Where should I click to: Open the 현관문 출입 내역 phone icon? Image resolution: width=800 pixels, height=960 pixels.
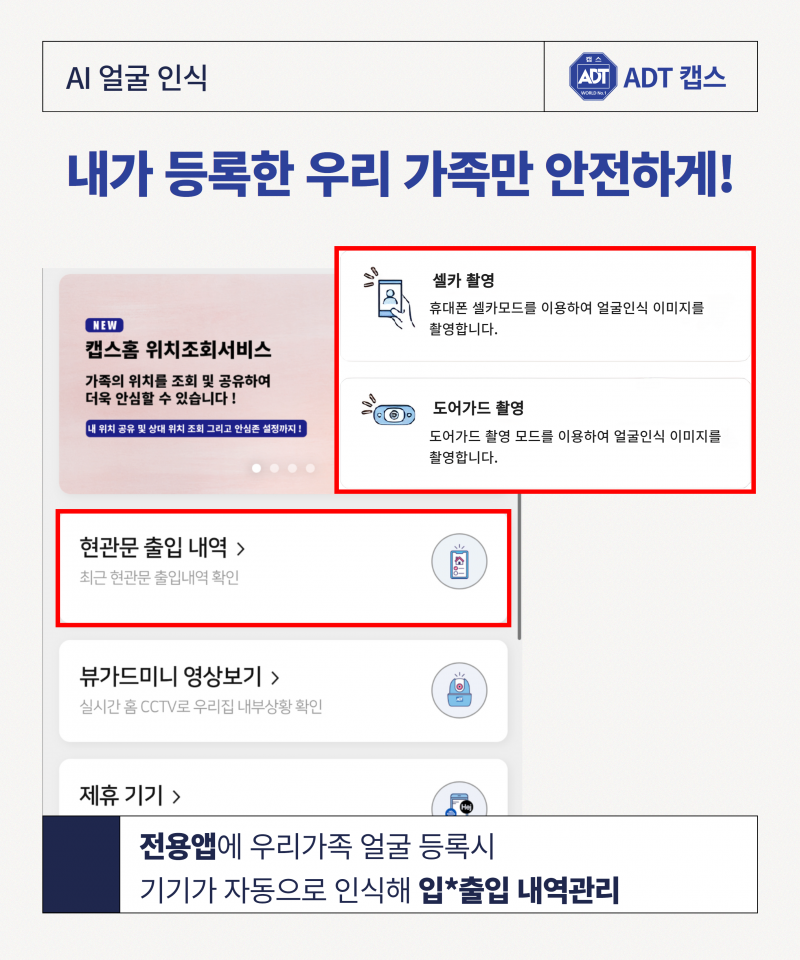459,561
